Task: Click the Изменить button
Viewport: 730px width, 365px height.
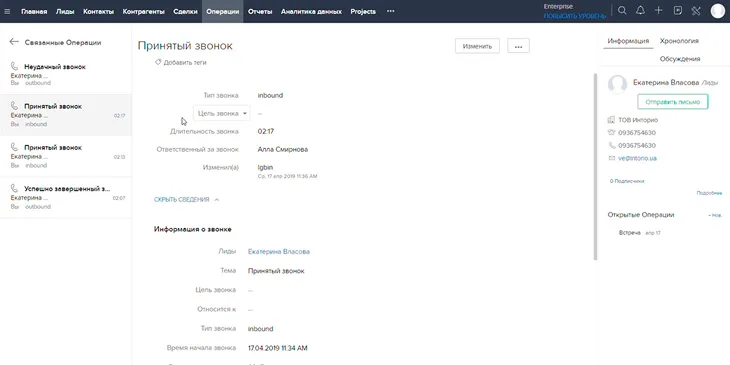Action: click(x=477, y=46)
